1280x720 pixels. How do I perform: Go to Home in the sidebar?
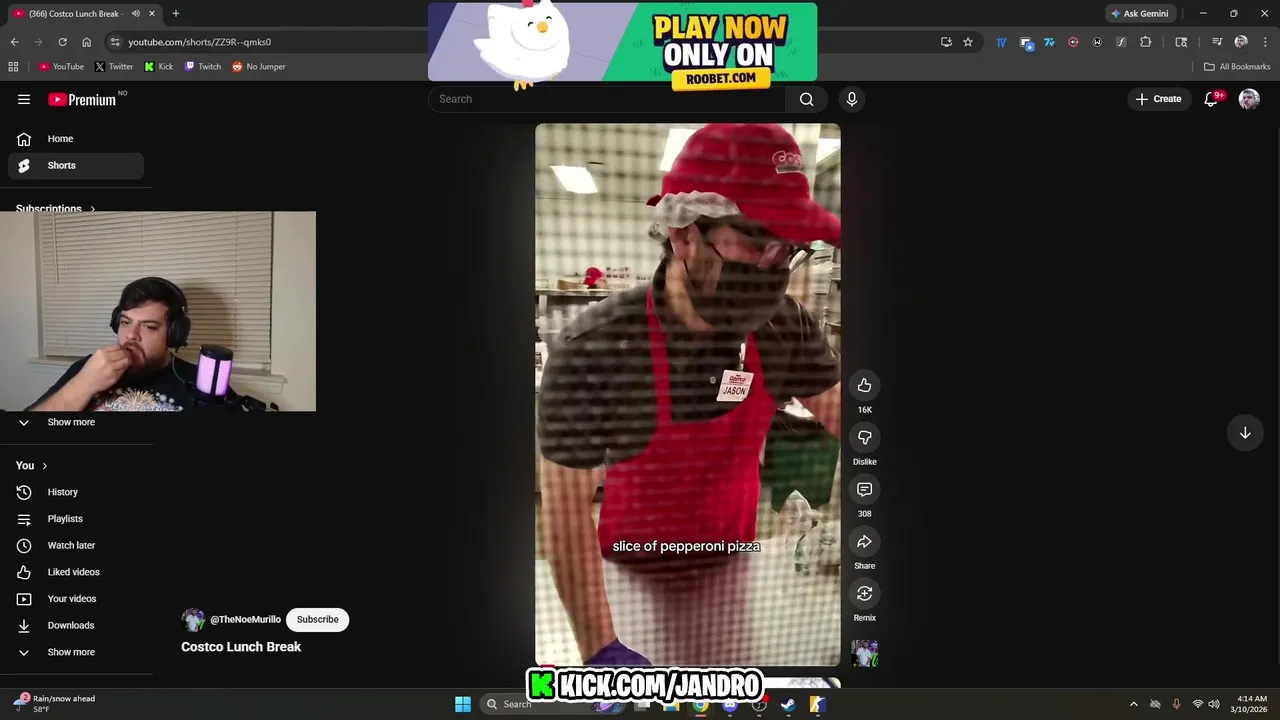[76, 139]
